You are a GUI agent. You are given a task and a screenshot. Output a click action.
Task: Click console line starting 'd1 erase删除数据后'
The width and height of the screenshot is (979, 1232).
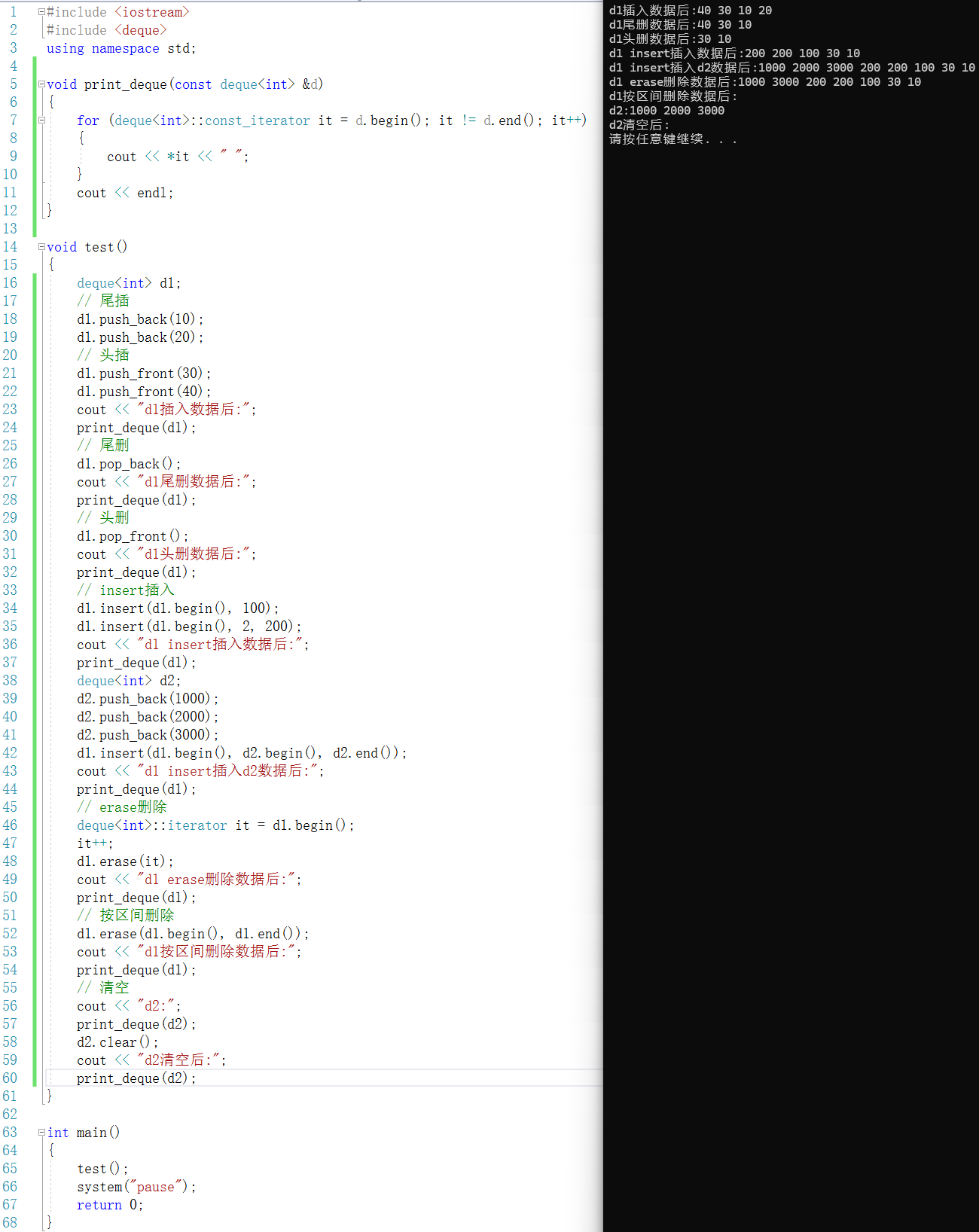click(765, 82)
